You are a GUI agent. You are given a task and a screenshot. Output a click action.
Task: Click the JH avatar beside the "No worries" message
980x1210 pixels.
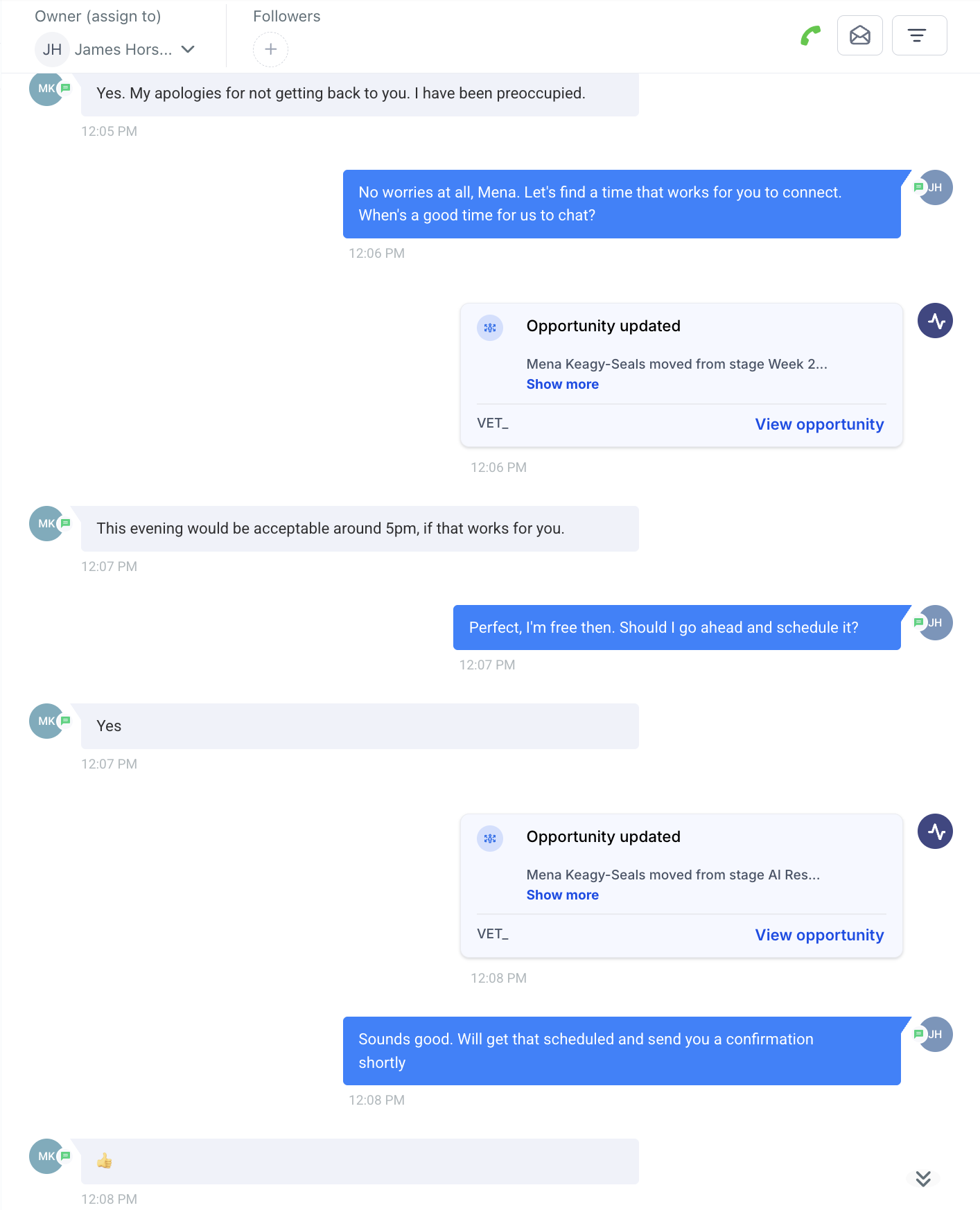(x=936, y=188)
